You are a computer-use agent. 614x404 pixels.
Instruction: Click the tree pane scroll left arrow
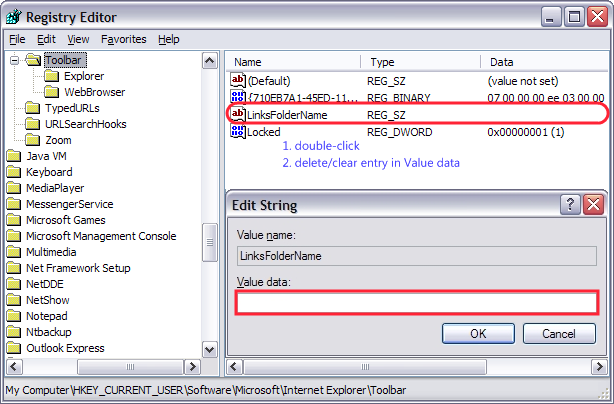[x=14, y=367]
